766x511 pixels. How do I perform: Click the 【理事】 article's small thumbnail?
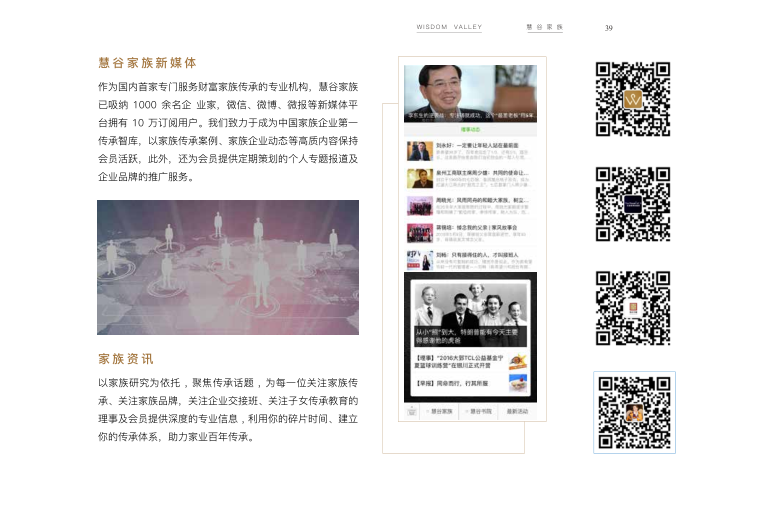click(518, 362)
